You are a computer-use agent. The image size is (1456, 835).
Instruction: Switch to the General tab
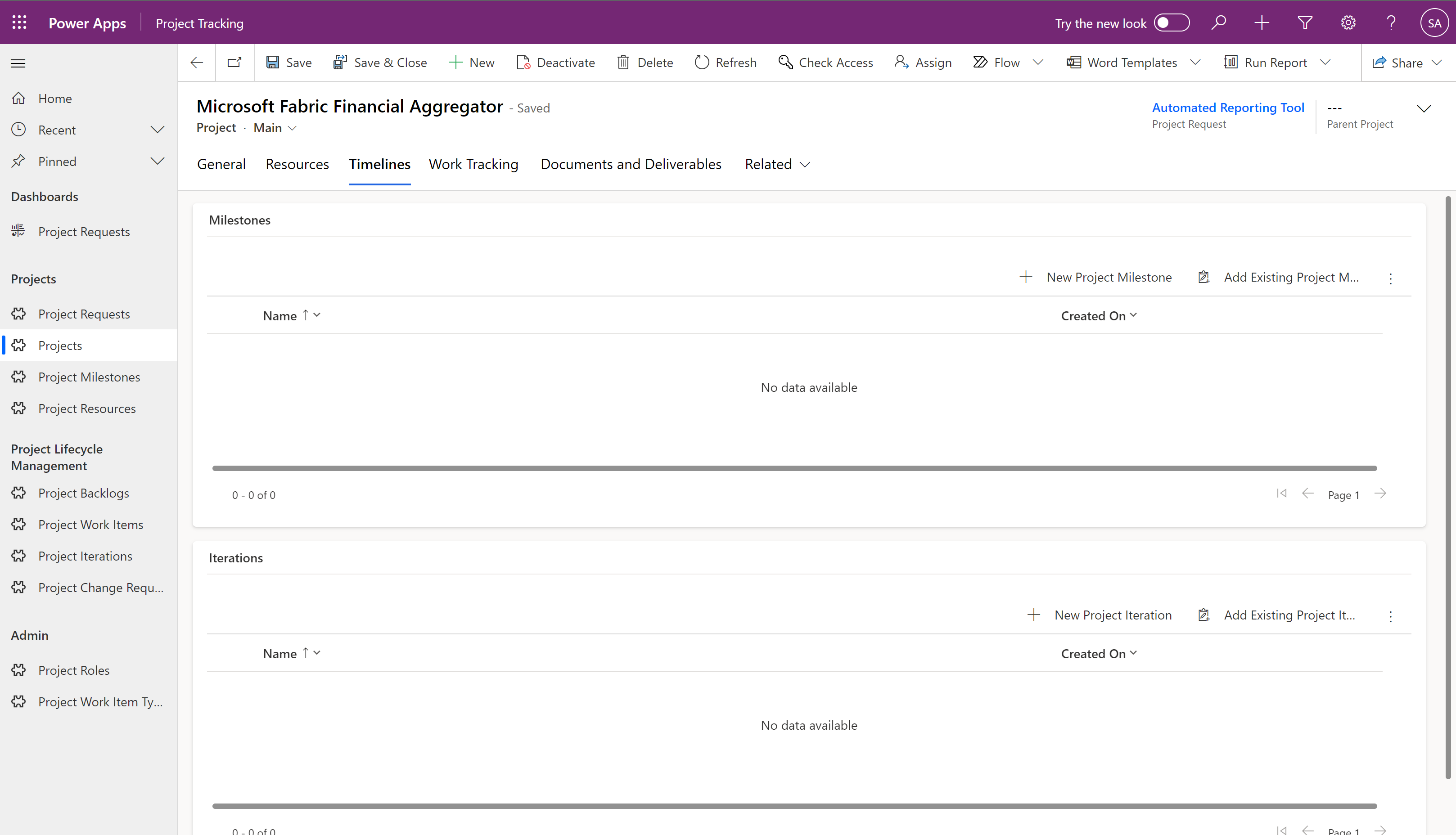pos(221,164)
